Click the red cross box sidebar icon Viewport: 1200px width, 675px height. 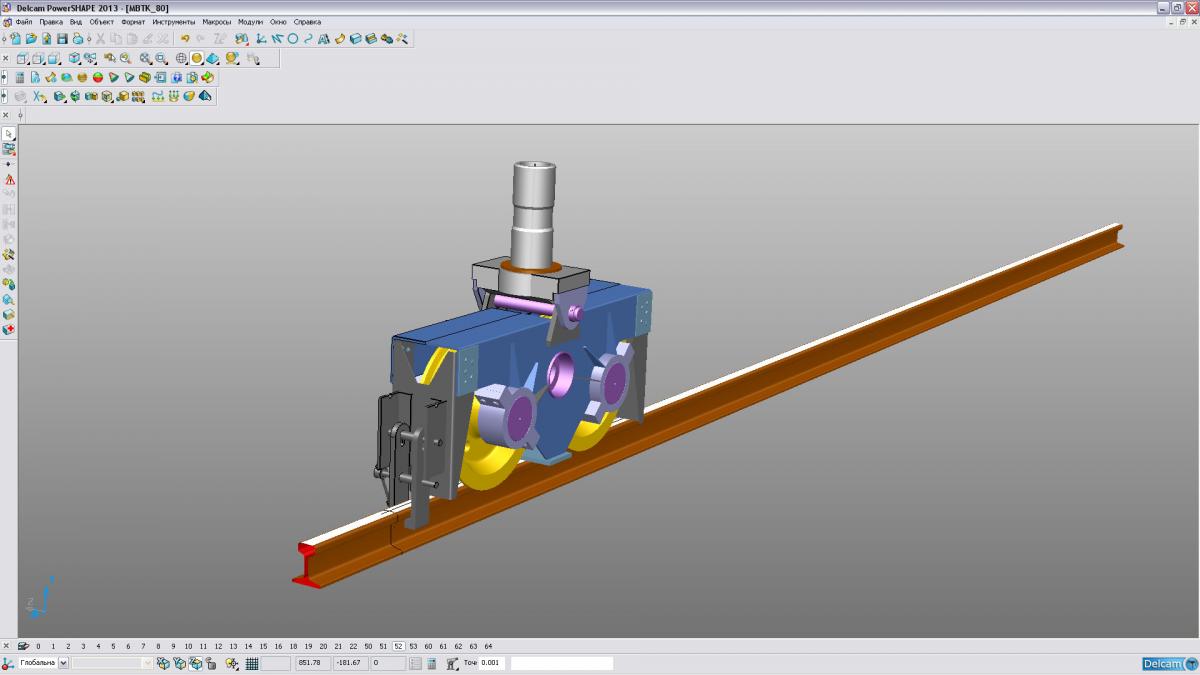point(9,329)
